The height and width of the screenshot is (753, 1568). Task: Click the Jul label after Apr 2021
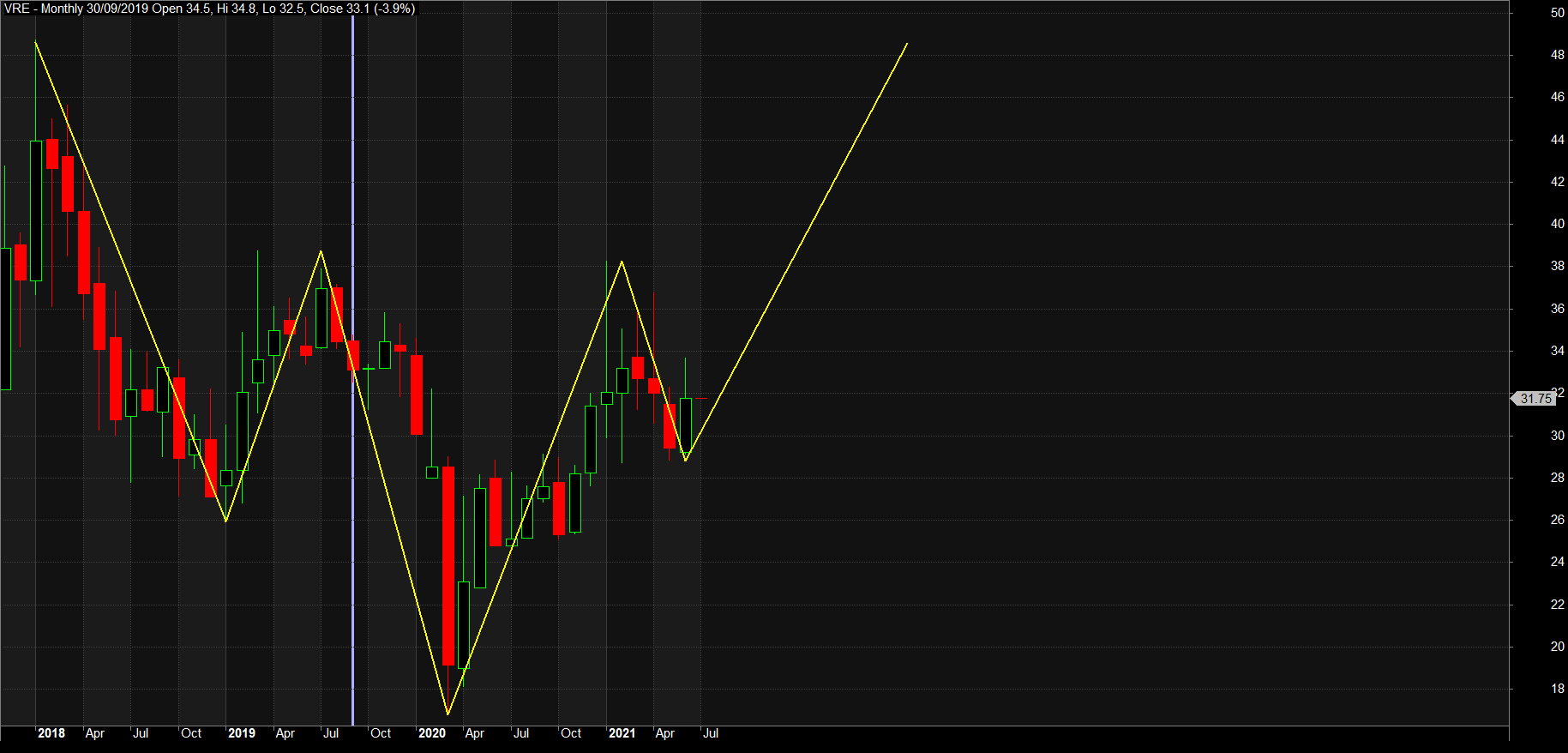[x=711, y=733]
